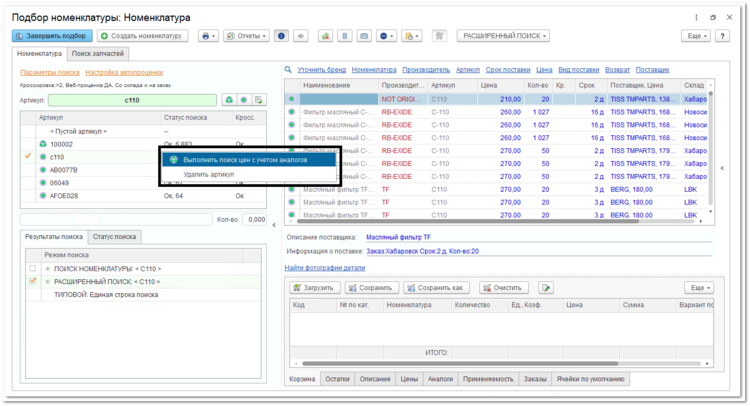Collapse right side panel with arrow
Screen dimensions: 750x406
point(722,168)
